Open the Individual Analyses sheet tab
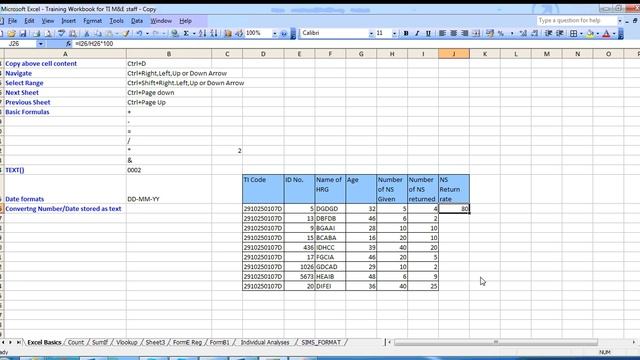The width and height of the screenshot is (640, 360). point(265,342)
